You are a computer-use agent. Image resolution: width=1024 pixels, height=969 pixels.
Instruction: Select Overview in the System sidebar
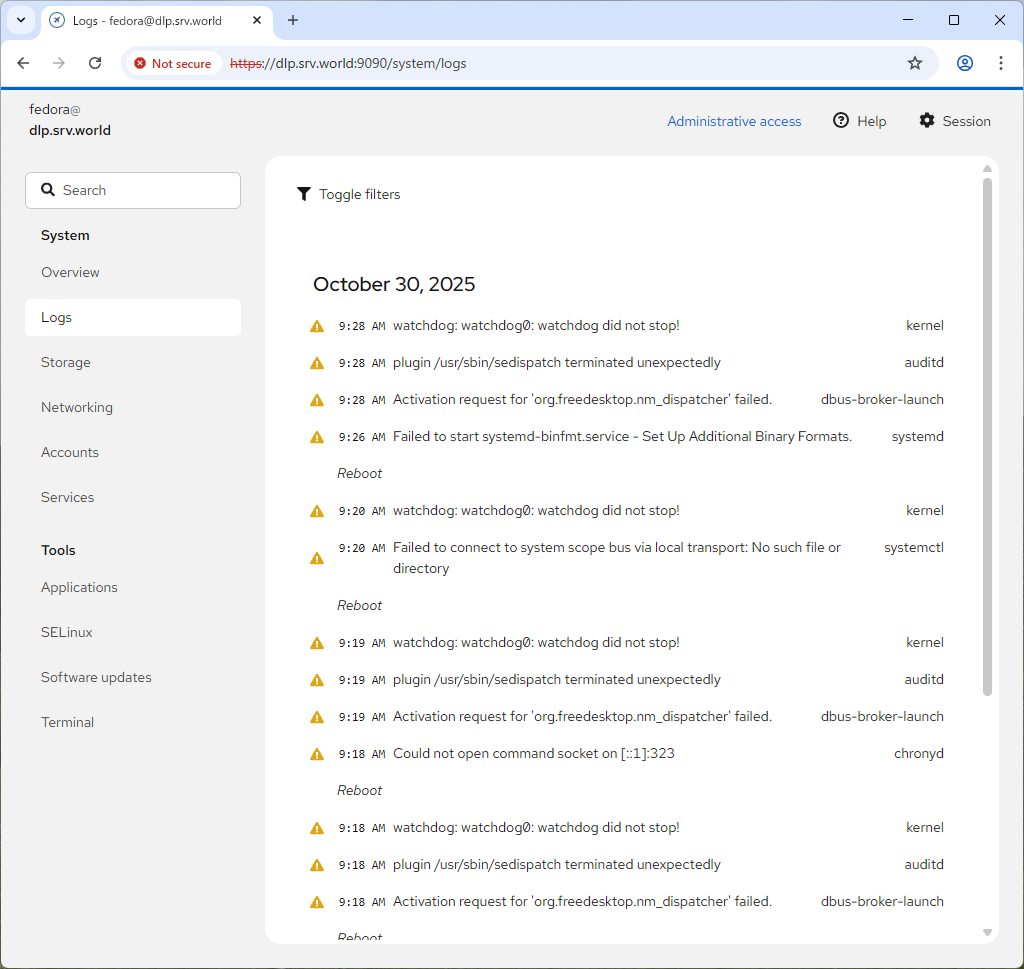(x=70, y=272)
